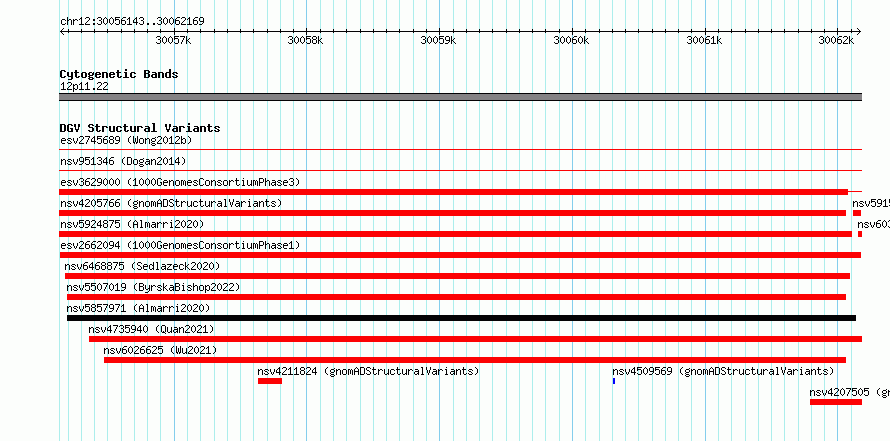This screenshot has height=441, width=890.
Task: Click the 30058k ruler tick label
Action: [x=305, y=40]
